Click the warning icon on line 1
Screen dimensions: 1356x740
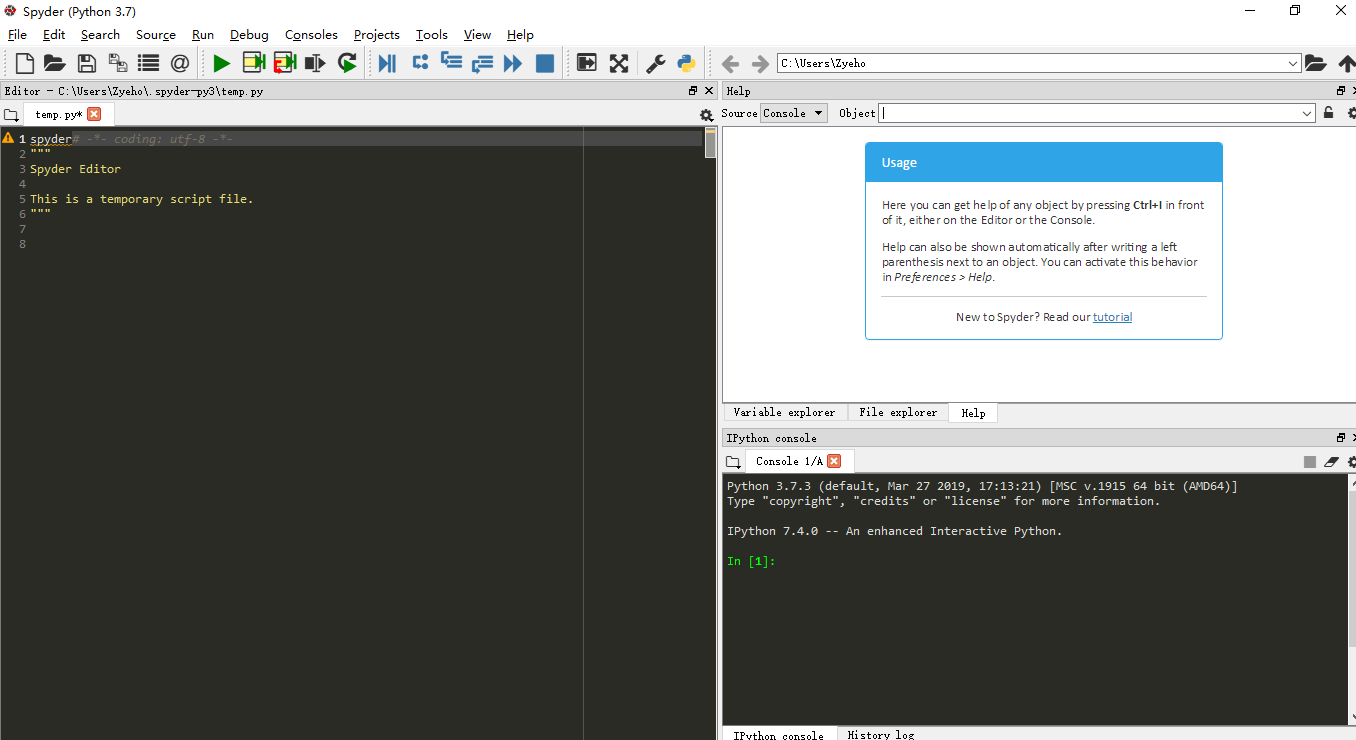pos(8,139)
